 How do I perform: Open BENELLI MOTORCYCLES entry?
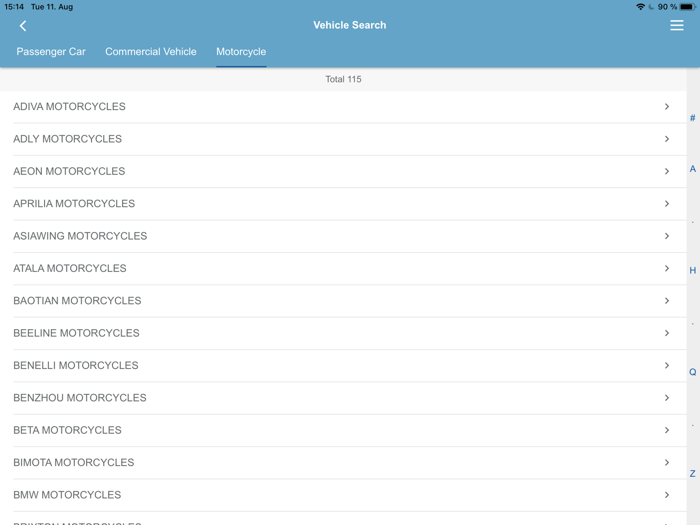(x=343, y=366)
